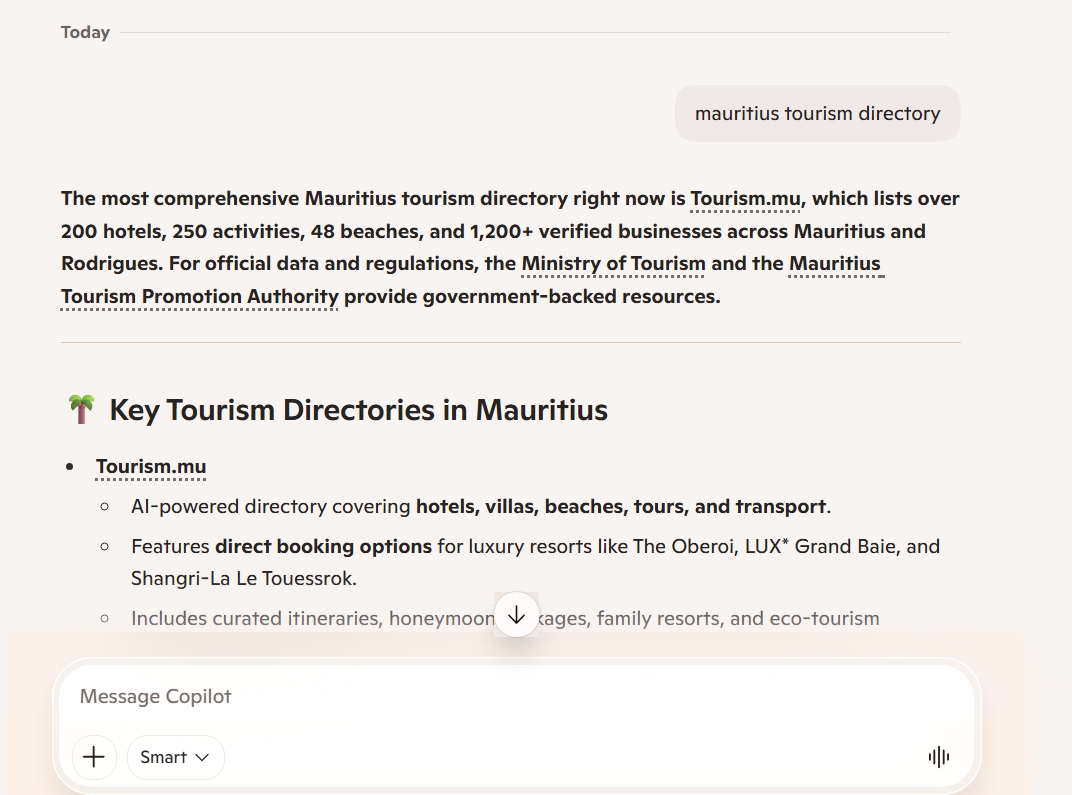Open the Tourism.mu bullet list link
1072x795 pixels.
click(x=151, y=466)
